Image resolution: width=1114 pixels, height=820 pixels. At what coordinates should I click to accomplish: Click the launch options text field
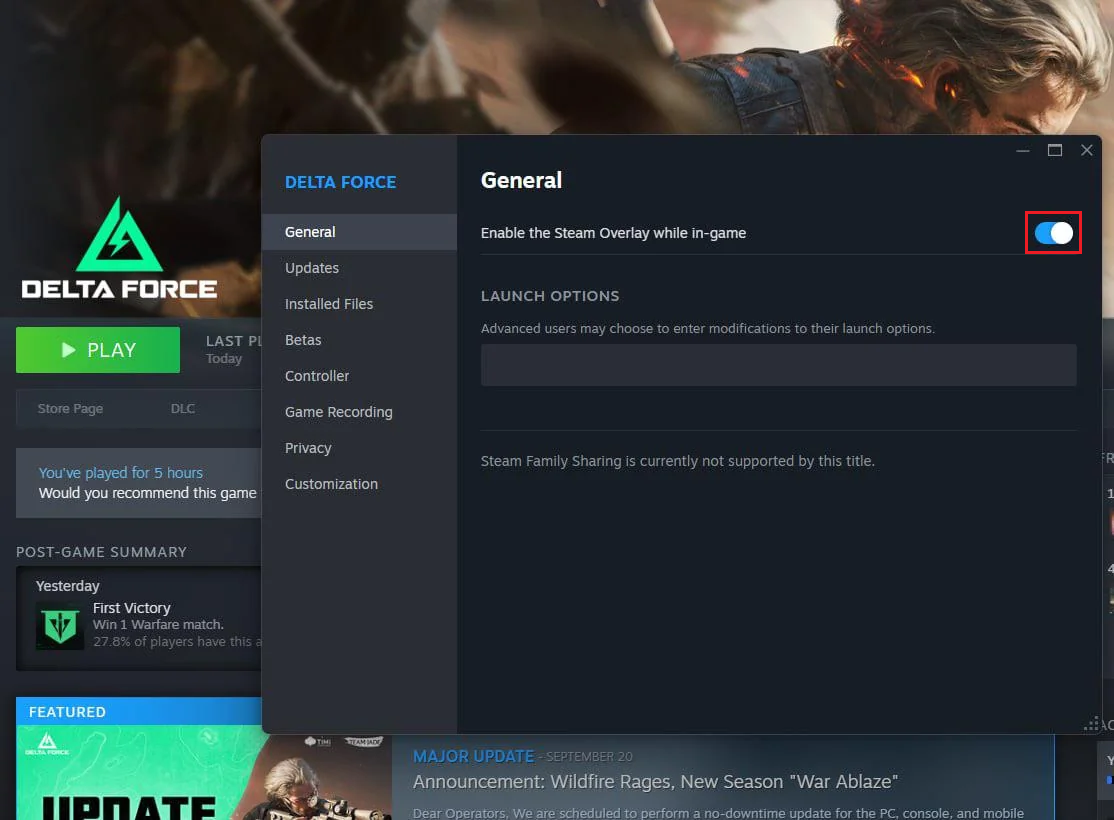click(x=778, y=365)
